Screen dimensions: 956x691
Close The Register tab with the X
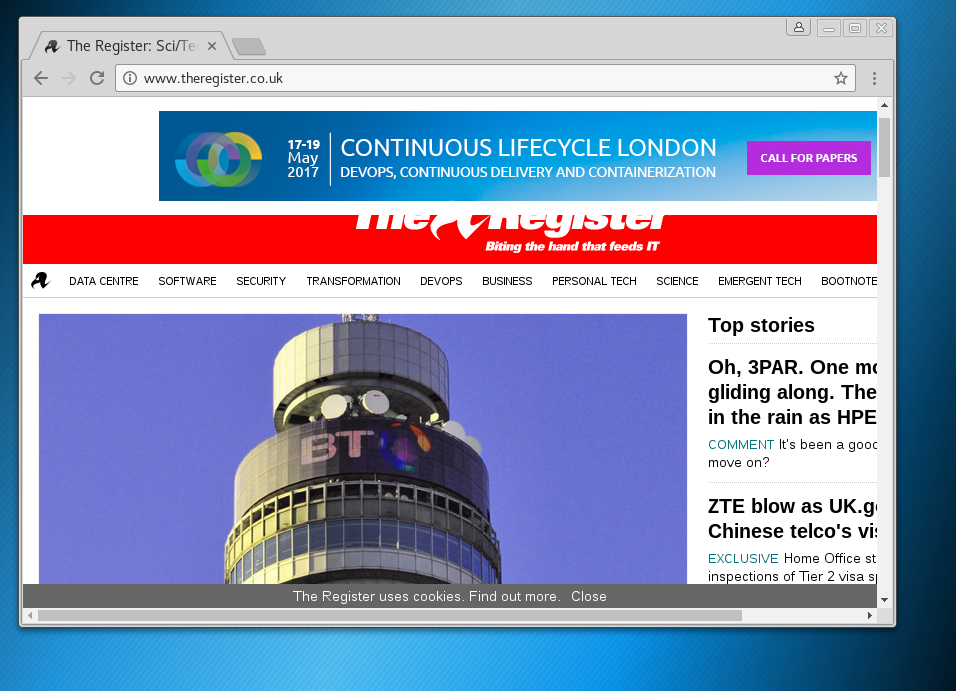tap(212, 46)
